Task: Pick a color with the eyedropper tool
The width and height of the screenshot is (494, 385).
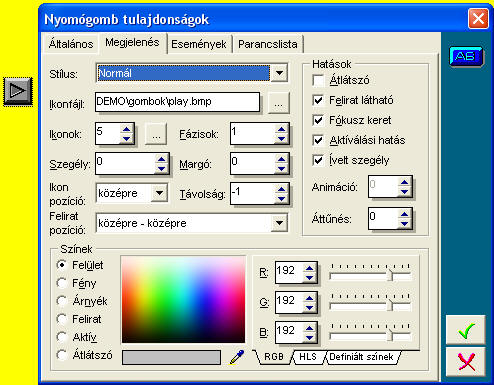Action: click(x=237, y=358)
